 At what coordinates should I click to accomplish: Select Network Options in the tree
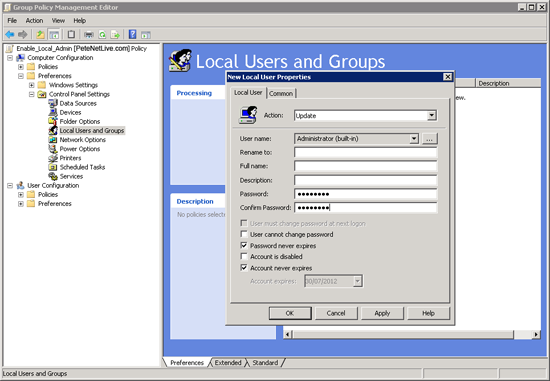(x=82, y=140)
